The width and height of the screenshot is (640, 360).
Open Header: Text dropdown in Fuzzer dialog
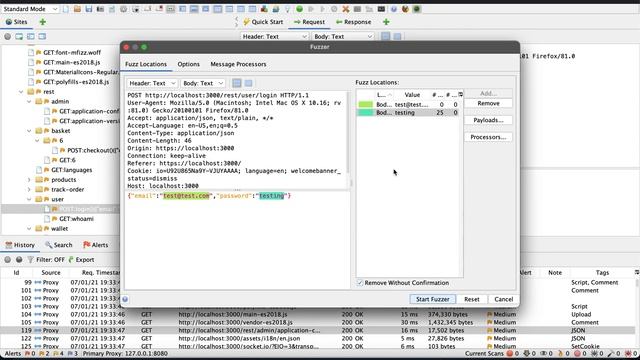tap(152, 83)
